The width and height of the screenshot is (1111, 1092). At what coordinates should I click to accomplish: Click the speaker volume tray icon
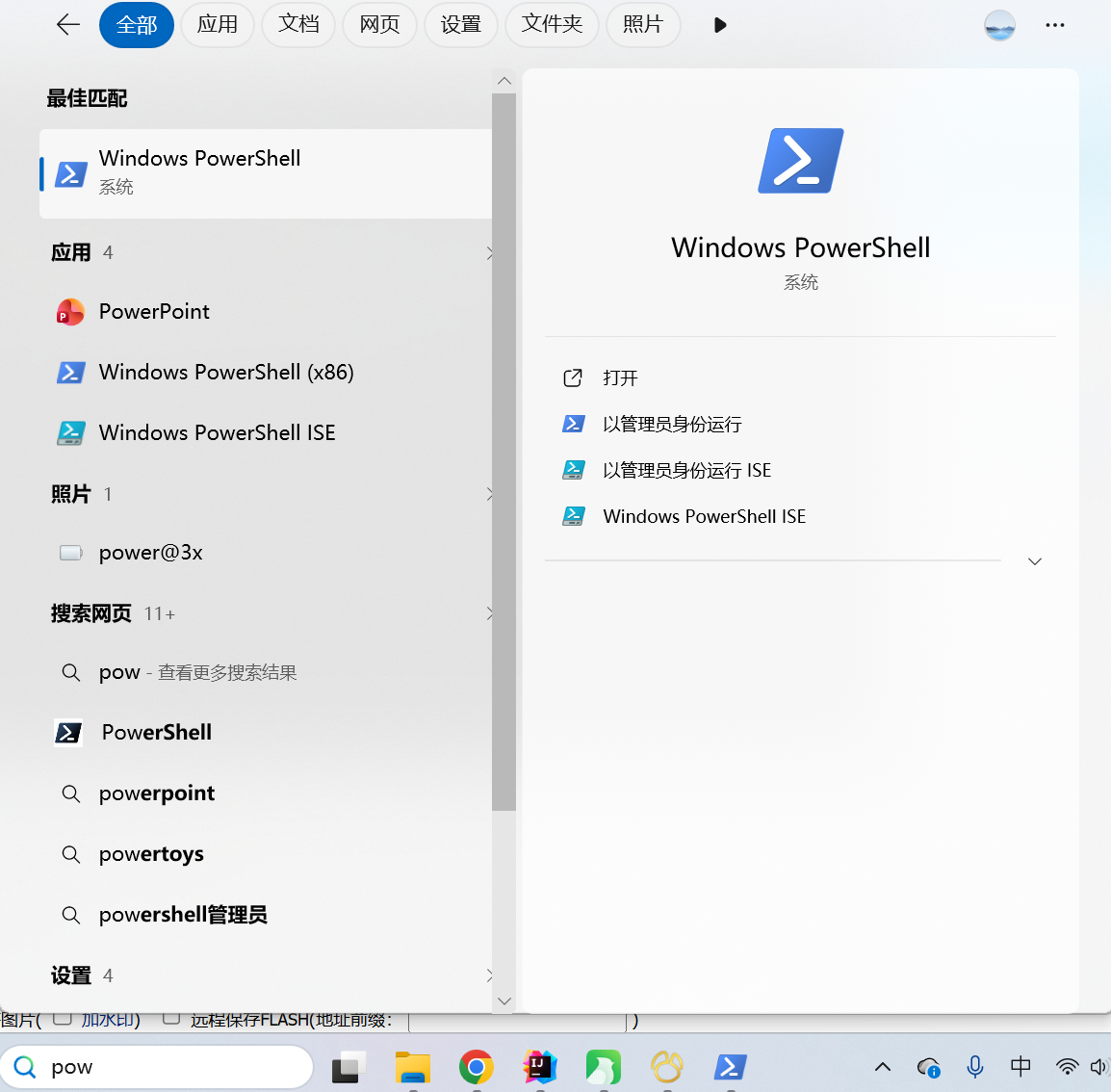pyautogui.click(x=1099, y=1067)
